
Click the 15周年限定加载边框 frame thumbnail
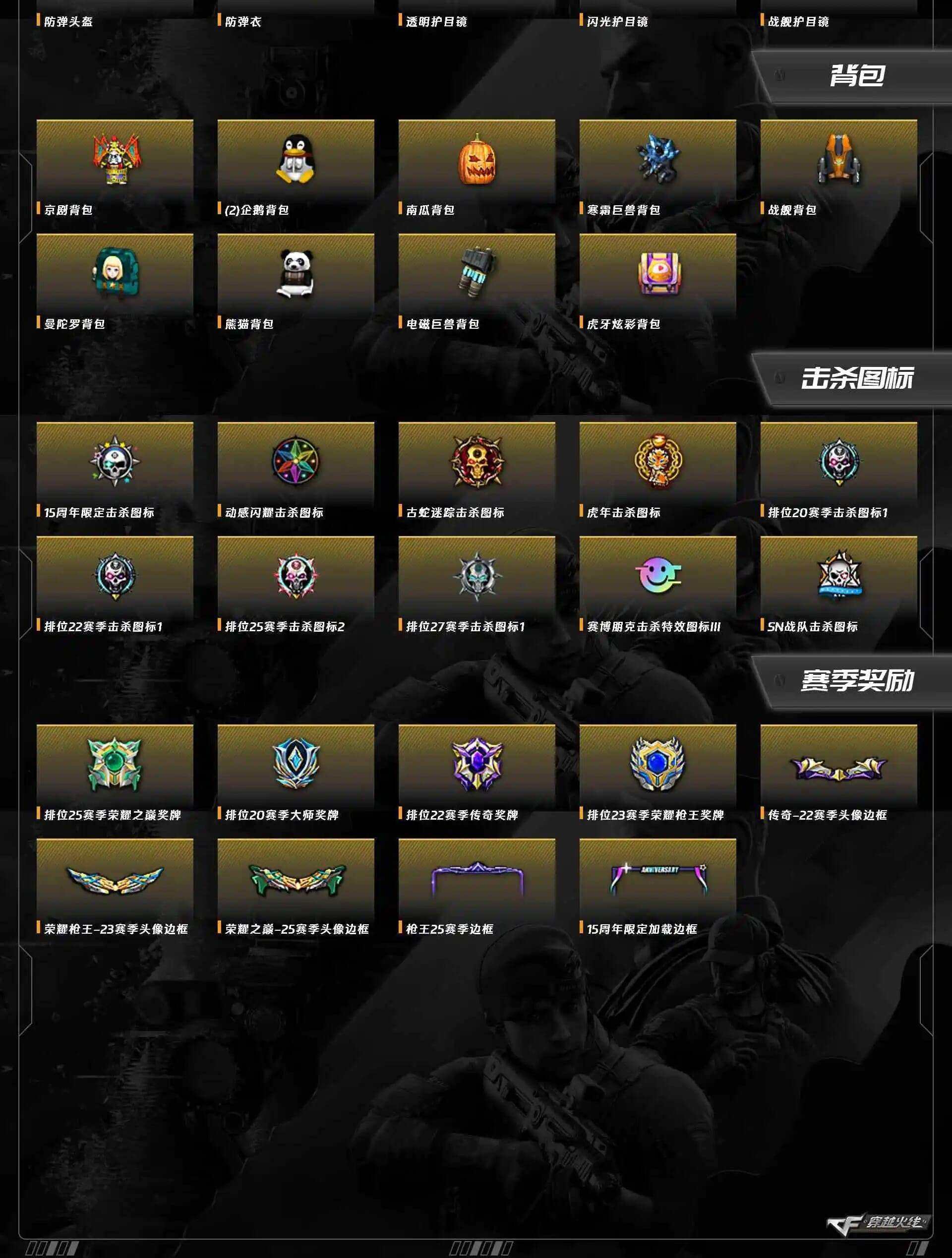(x=658, y=879)
